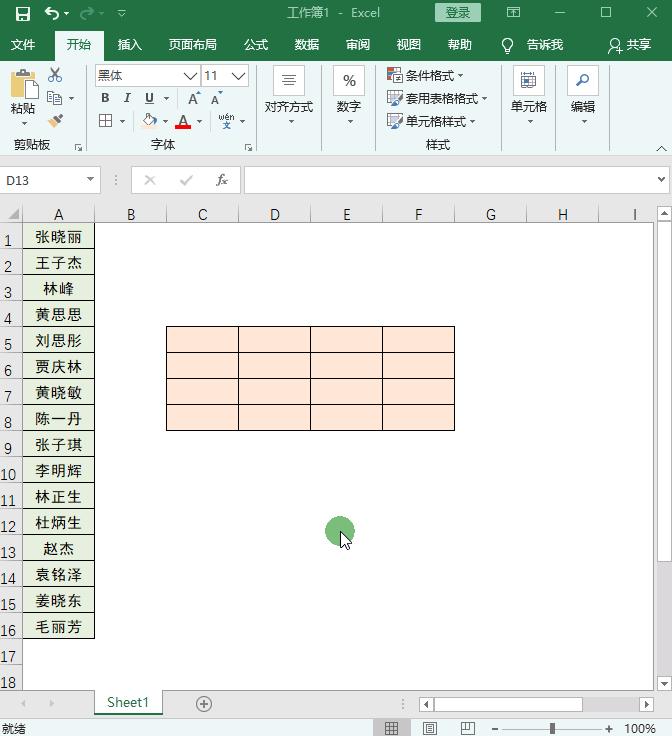672x736 pixels.
Task: Click the Sheet1 tab
Action: click(128, 702)
